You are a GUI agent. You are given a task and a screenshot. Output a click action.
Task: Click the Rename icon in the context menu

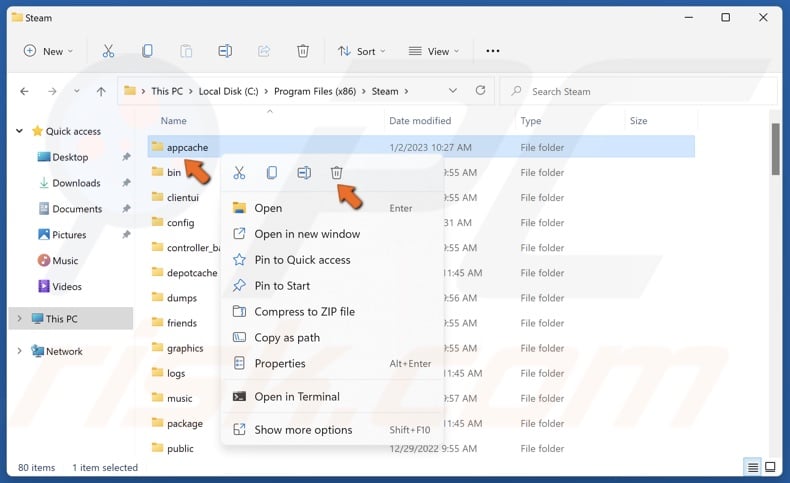(x=304, y=173)
